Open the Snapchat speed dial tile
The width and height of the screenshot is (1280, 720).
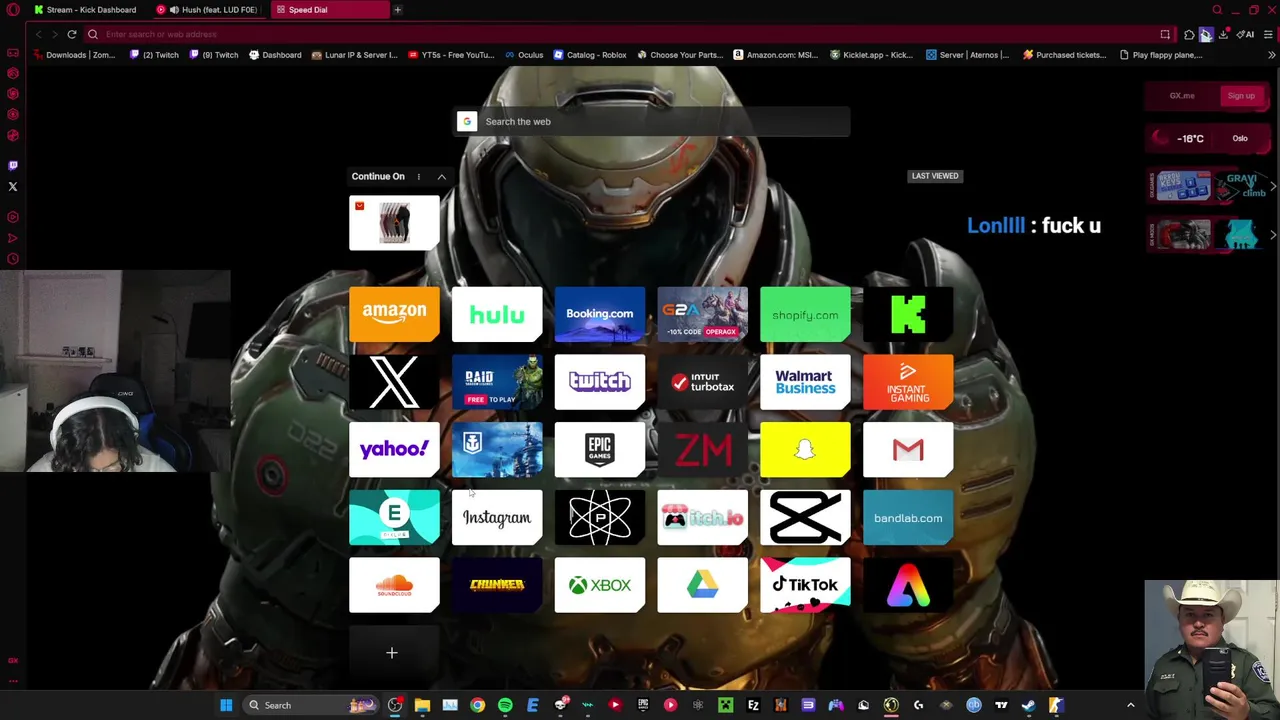(x=805, y=450)
